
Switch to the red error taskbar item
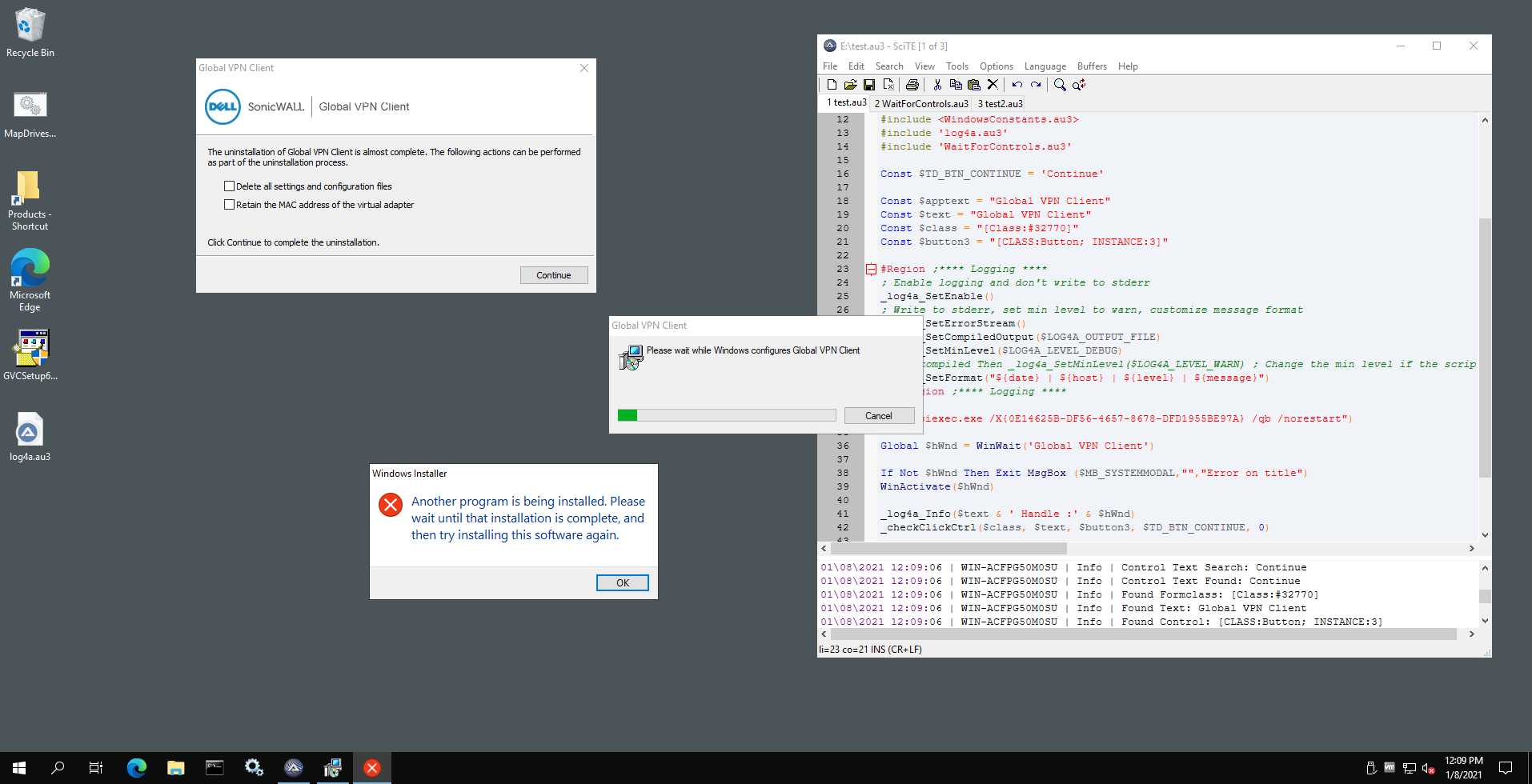[372, 768]
